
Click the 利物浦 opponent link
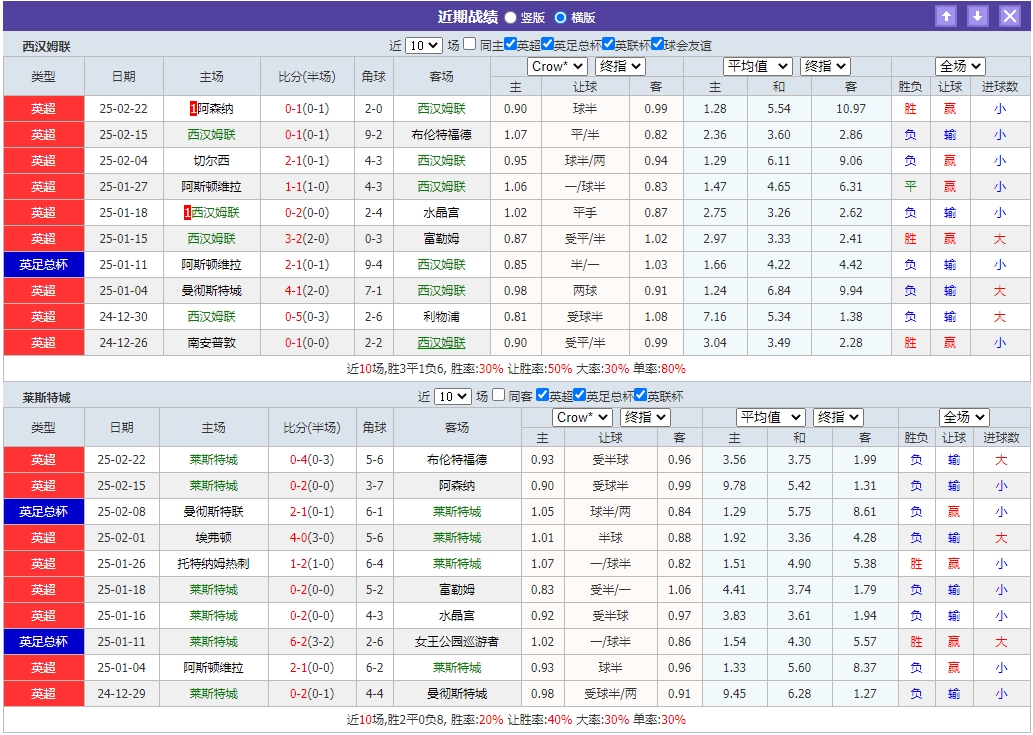click(x=442, y=317)
